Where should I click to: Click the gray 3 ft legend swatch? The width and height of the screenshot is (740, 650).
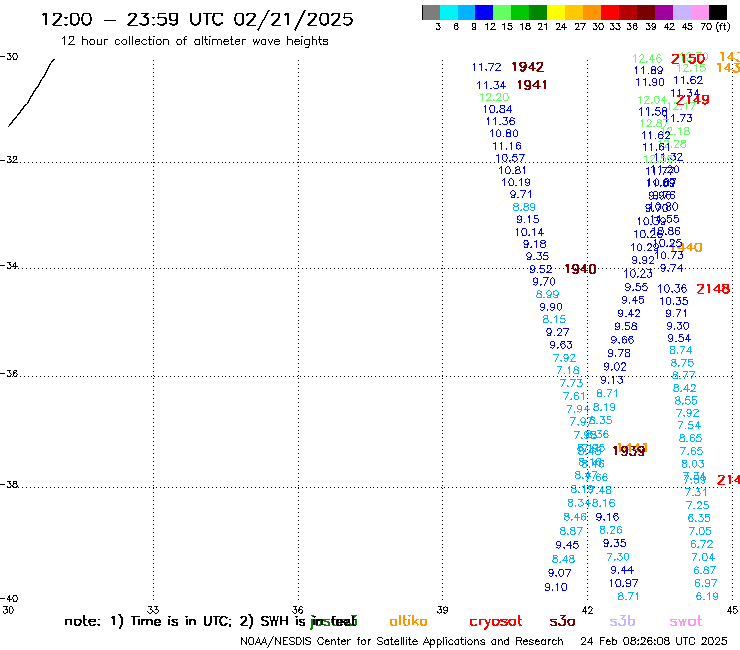pos(431,13)
